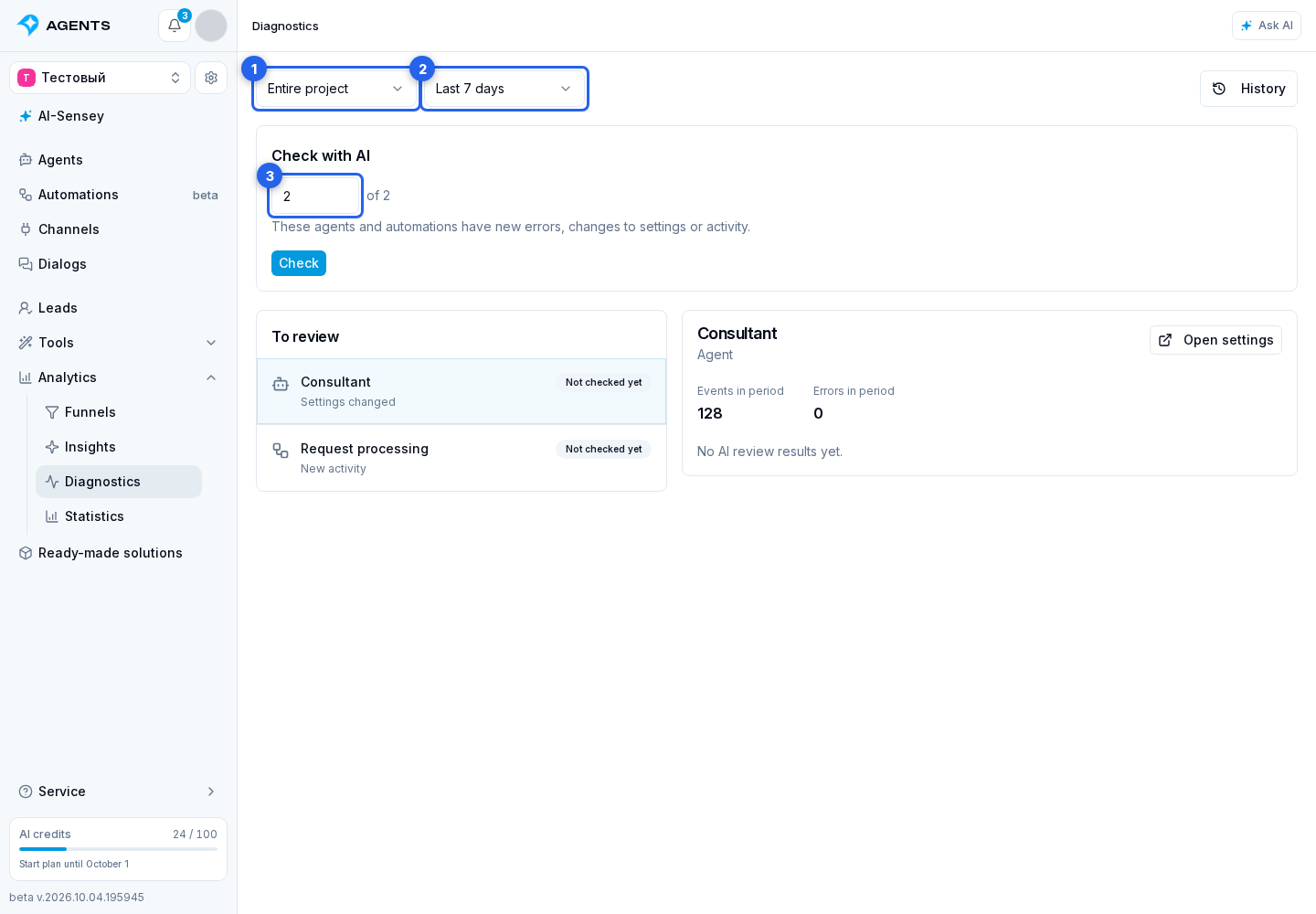The image size is (1316, 914).
Task: Open the Entire project scope dropdown
Action: [x=336, y=89]
